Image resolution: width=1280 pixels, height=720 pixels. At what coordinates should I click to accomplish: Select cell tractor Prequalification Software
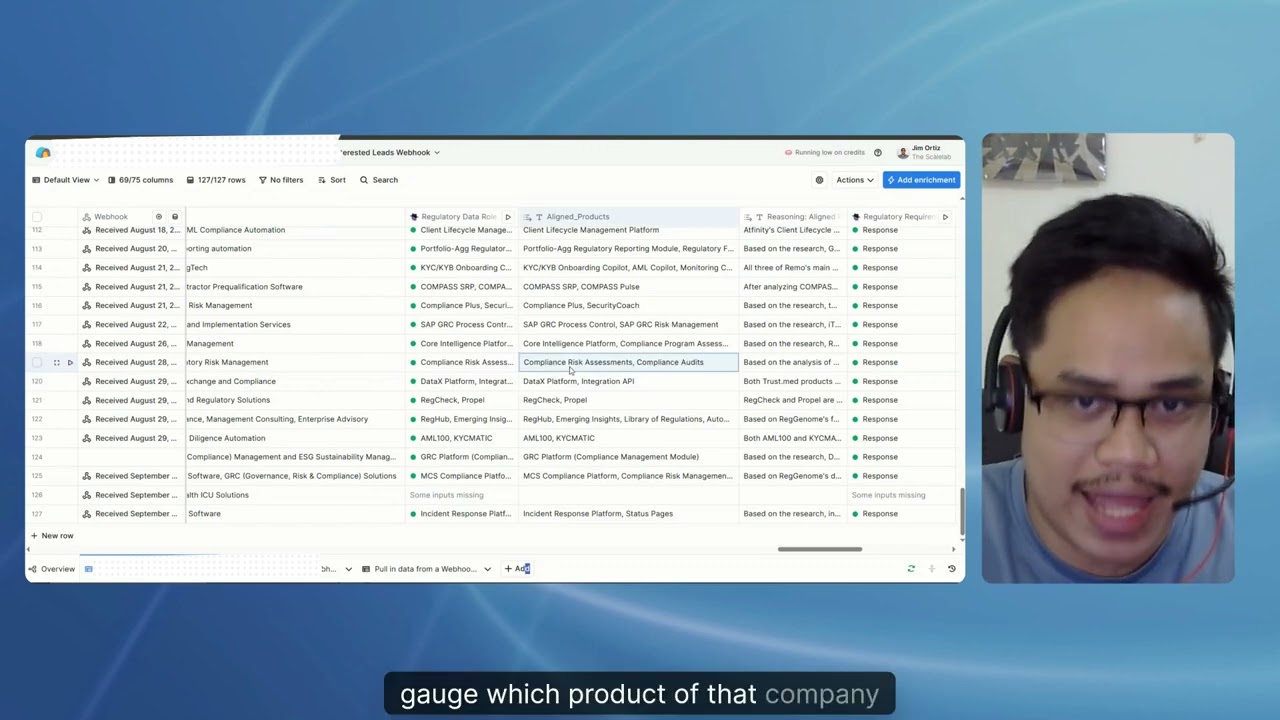tap(295, 287)
